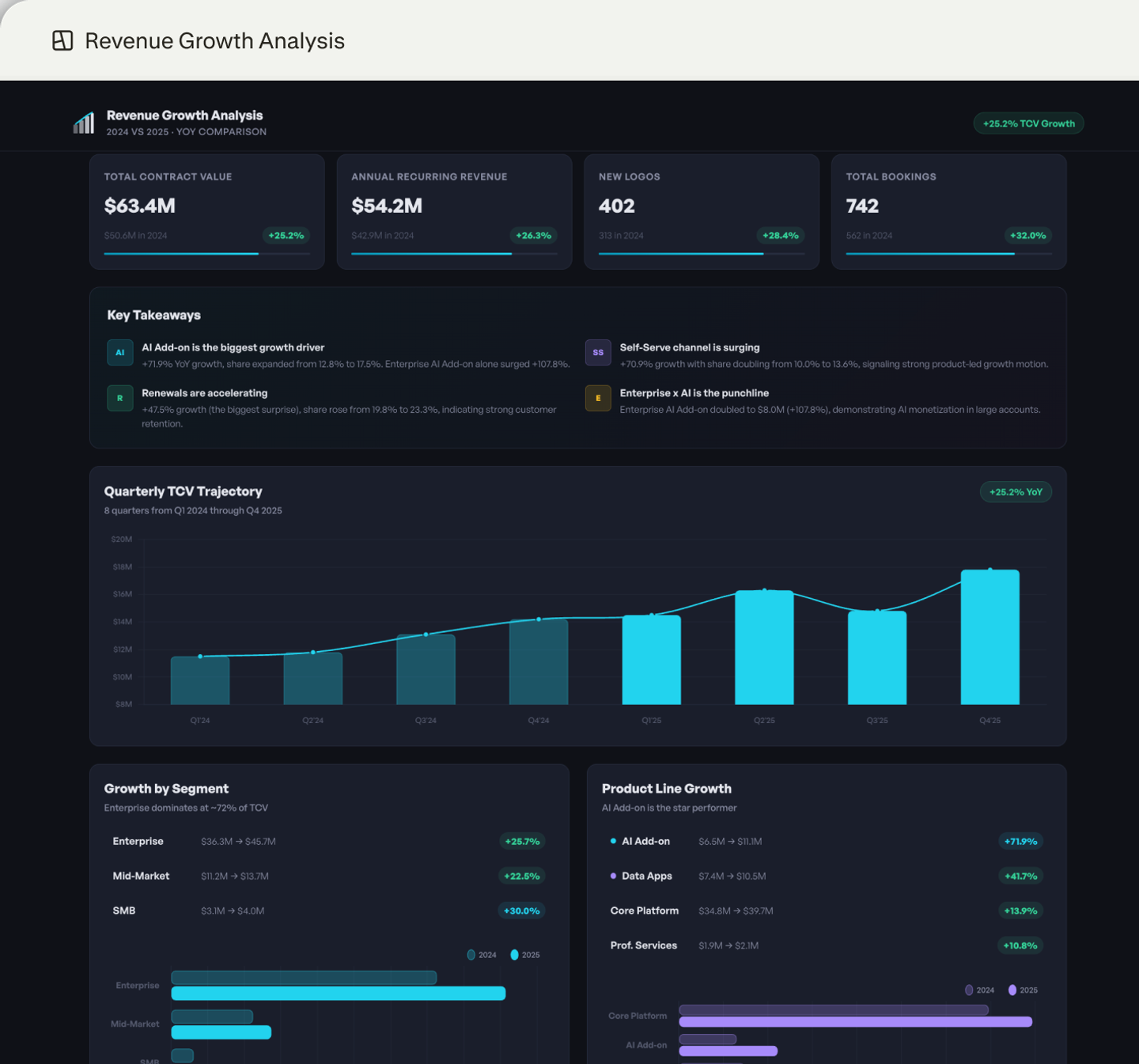The image size is (1139, 1064).
Task: Click the progress bar under Total Contract Value
Action: click(x=207, y=254)
